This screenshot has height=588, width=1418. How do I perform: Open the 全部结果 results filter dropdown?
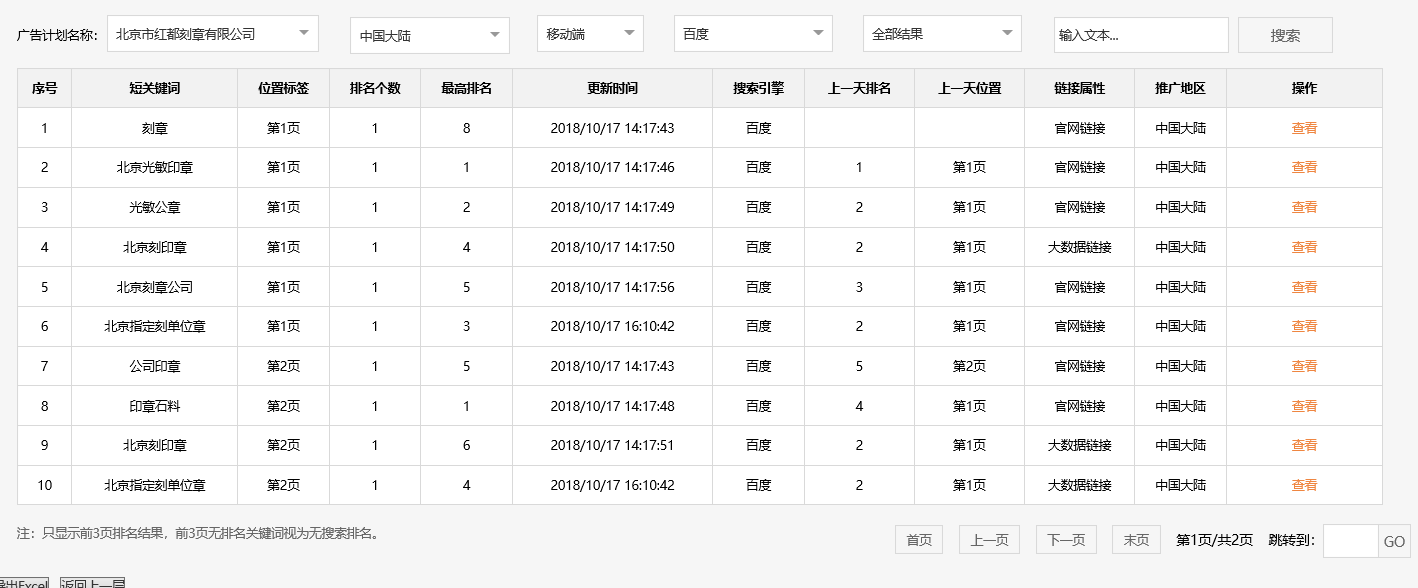click(941, 33)
